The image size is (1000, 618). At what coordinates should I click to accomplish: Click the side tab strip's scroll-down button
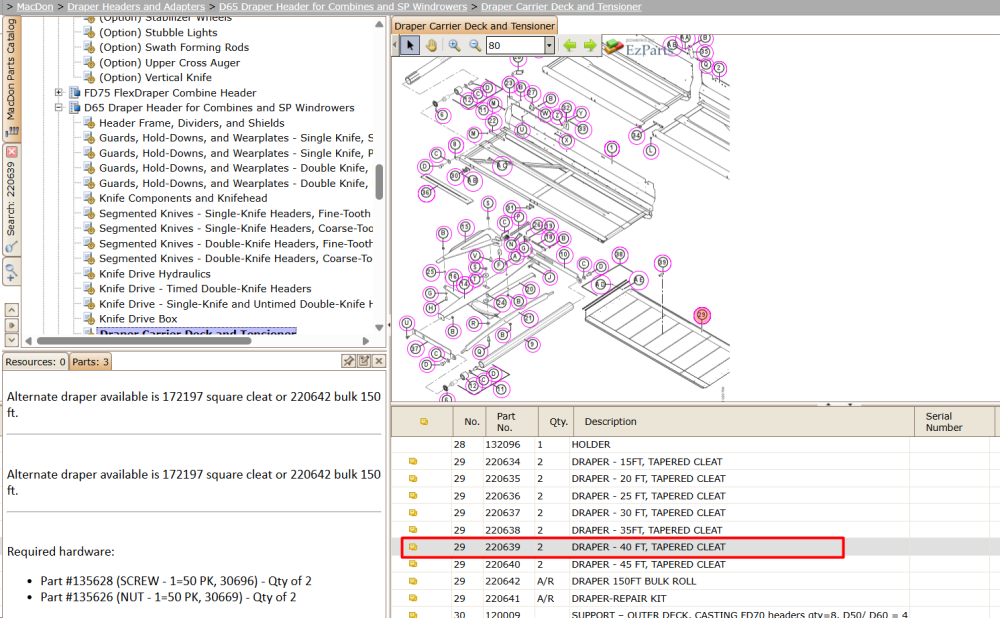(x=11, y=341)
